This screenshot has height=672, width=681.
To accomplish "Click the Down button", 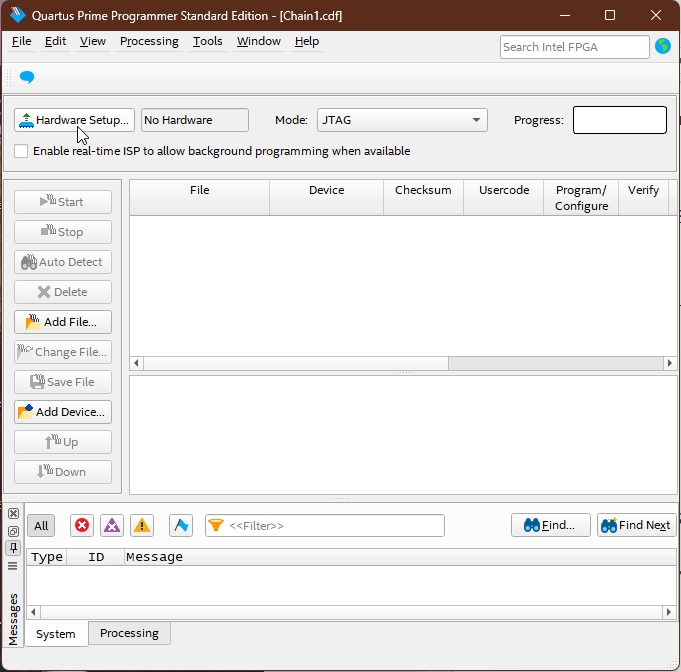I will click(63, 472).
